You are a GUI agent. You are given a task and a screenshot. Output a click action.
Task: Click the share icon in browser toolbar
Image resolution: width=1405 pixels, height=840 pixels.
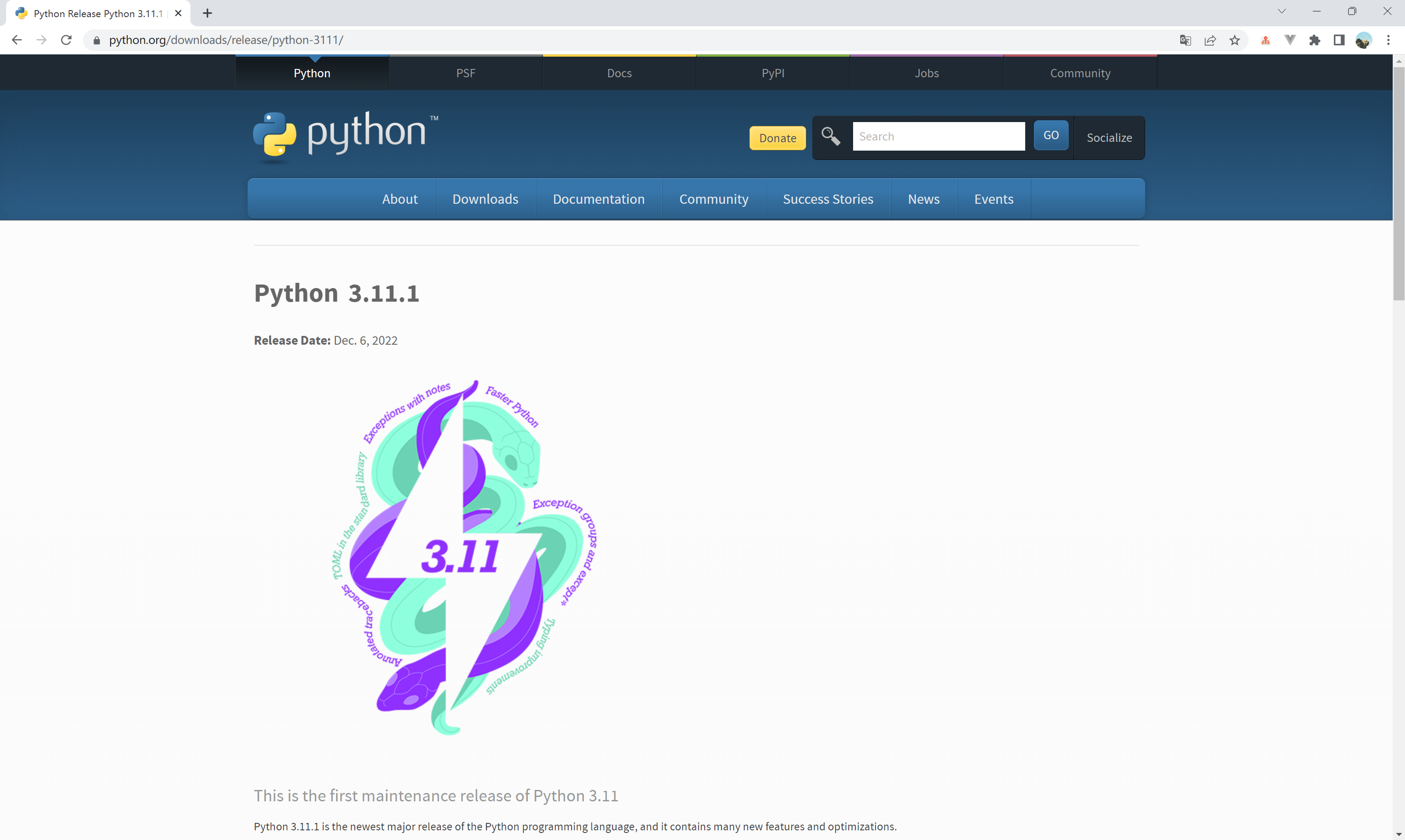pyautogui.click(x=1210, y=40)
